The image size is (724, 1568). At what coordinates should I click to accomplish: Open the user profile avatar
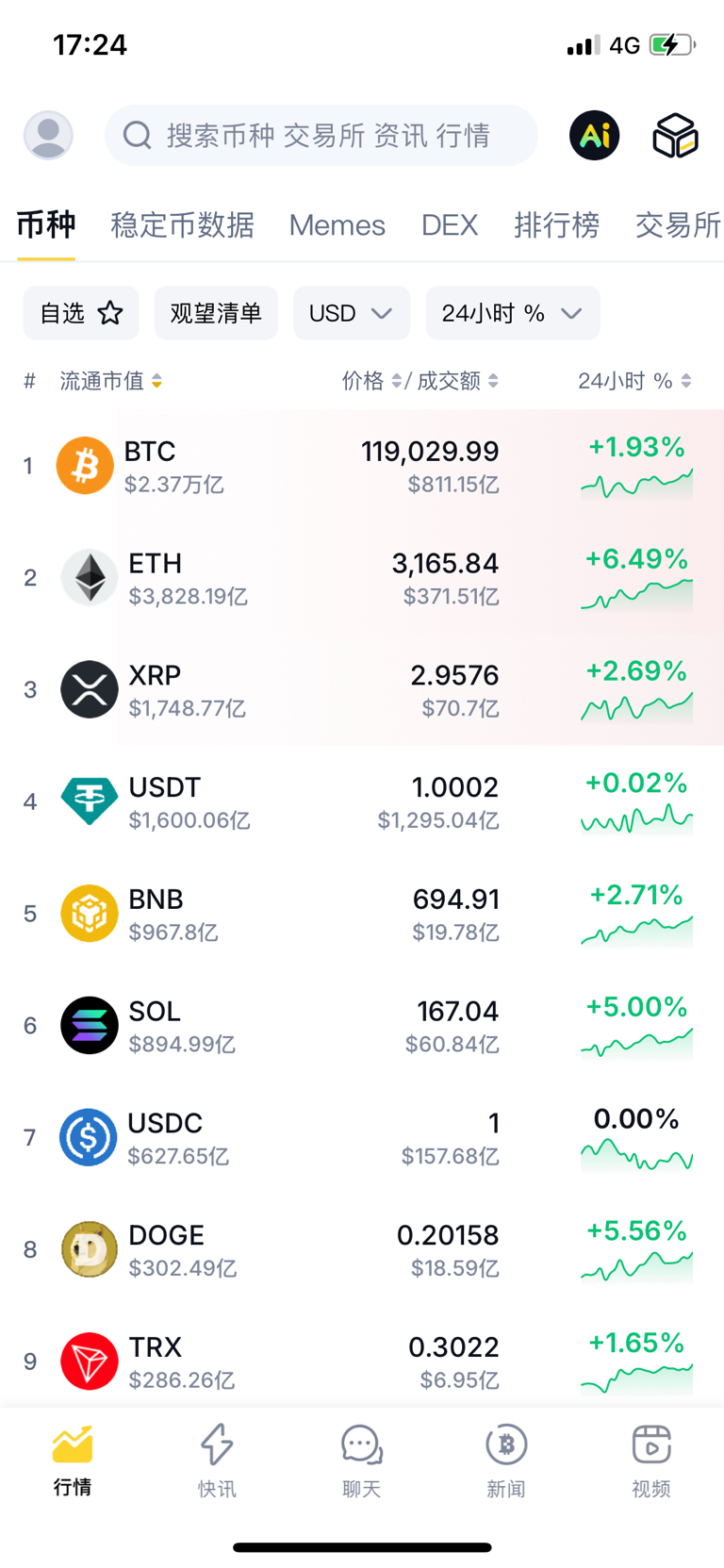[x=48, y=135]
